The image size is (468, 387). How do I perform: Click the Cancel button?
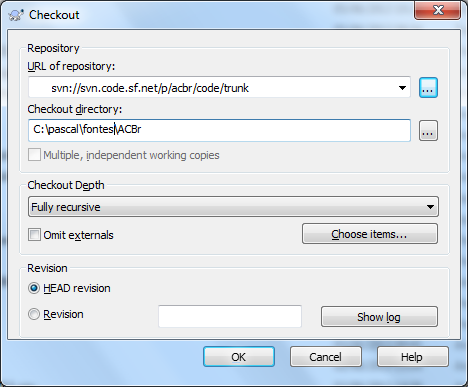326,357
